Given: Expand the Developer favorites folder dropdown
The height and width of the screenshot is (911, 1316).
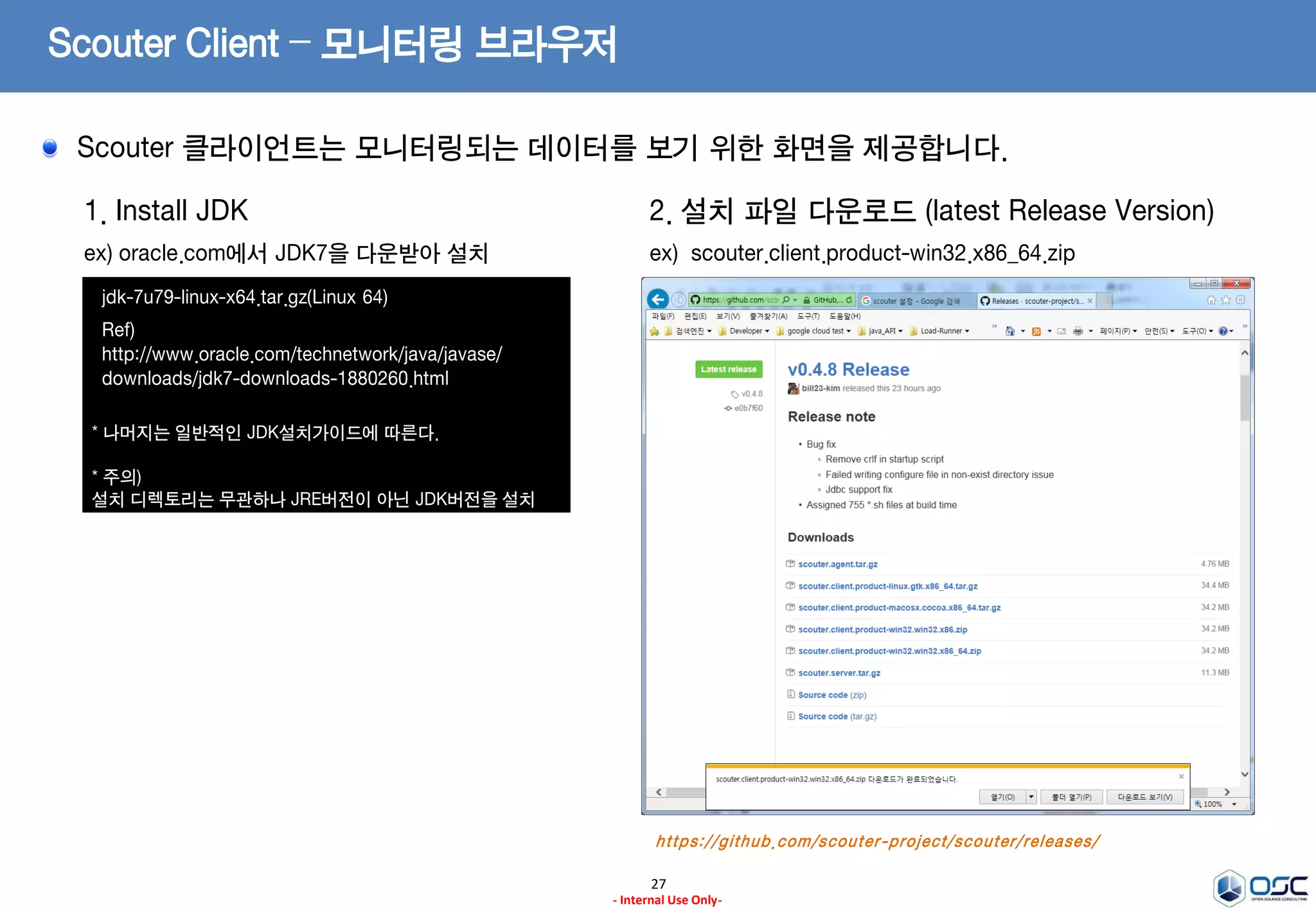Looking at the screenshot, I should (767, 332).
